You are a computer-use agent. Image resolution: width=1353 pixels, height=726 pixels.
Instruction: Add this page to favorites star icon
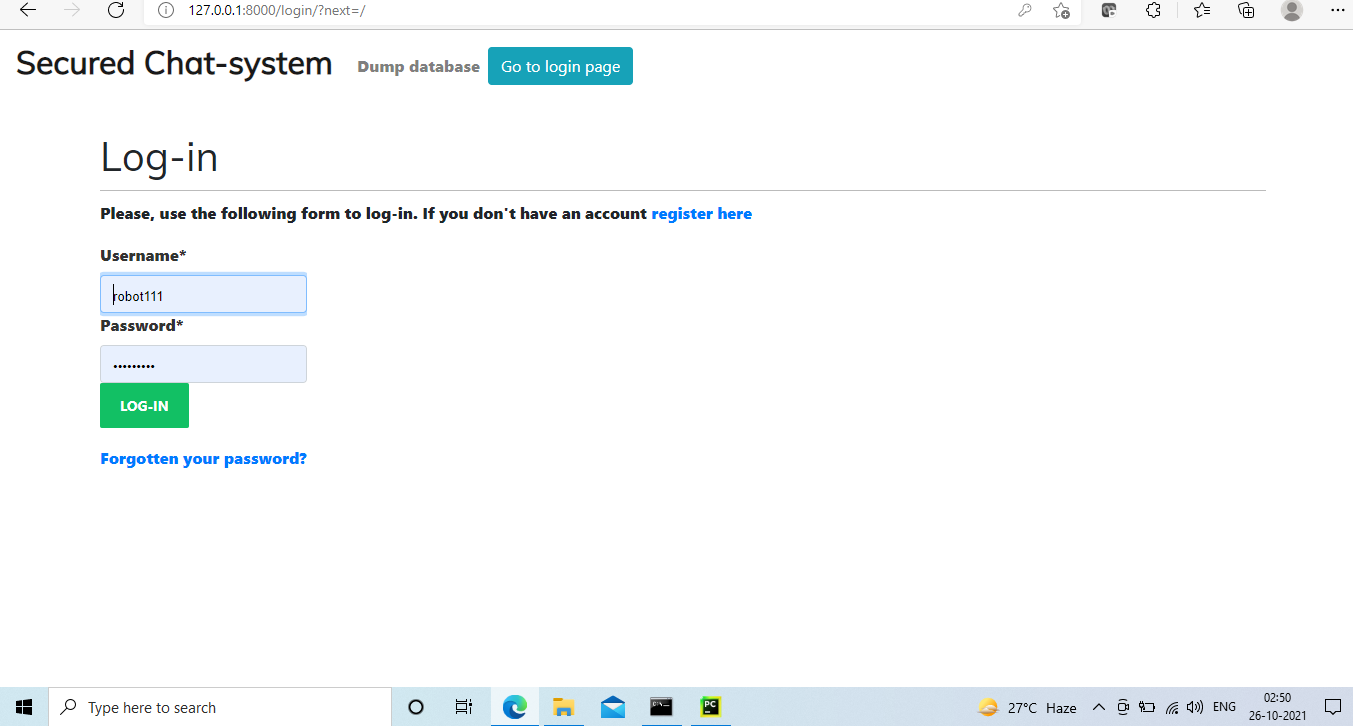click(1061, 11)
